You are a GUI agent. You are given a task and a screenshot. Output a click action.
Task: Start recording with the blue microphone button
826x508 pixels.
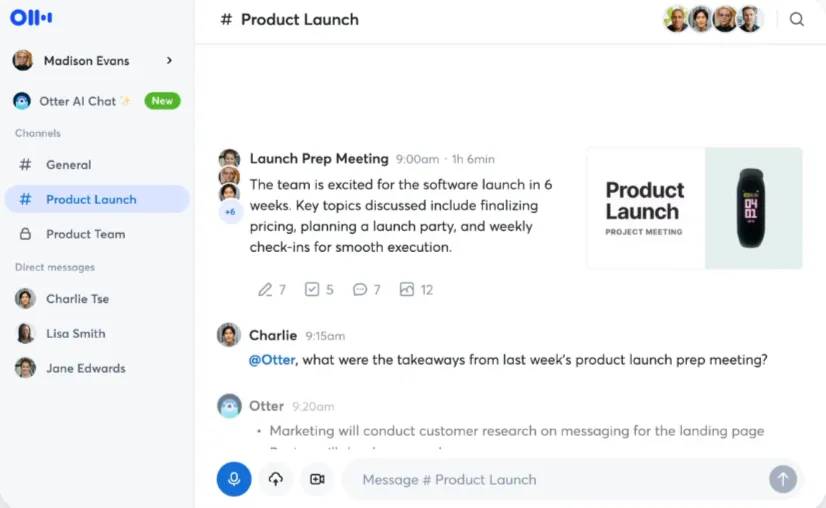pyautogui.click(x=234, y=479)
